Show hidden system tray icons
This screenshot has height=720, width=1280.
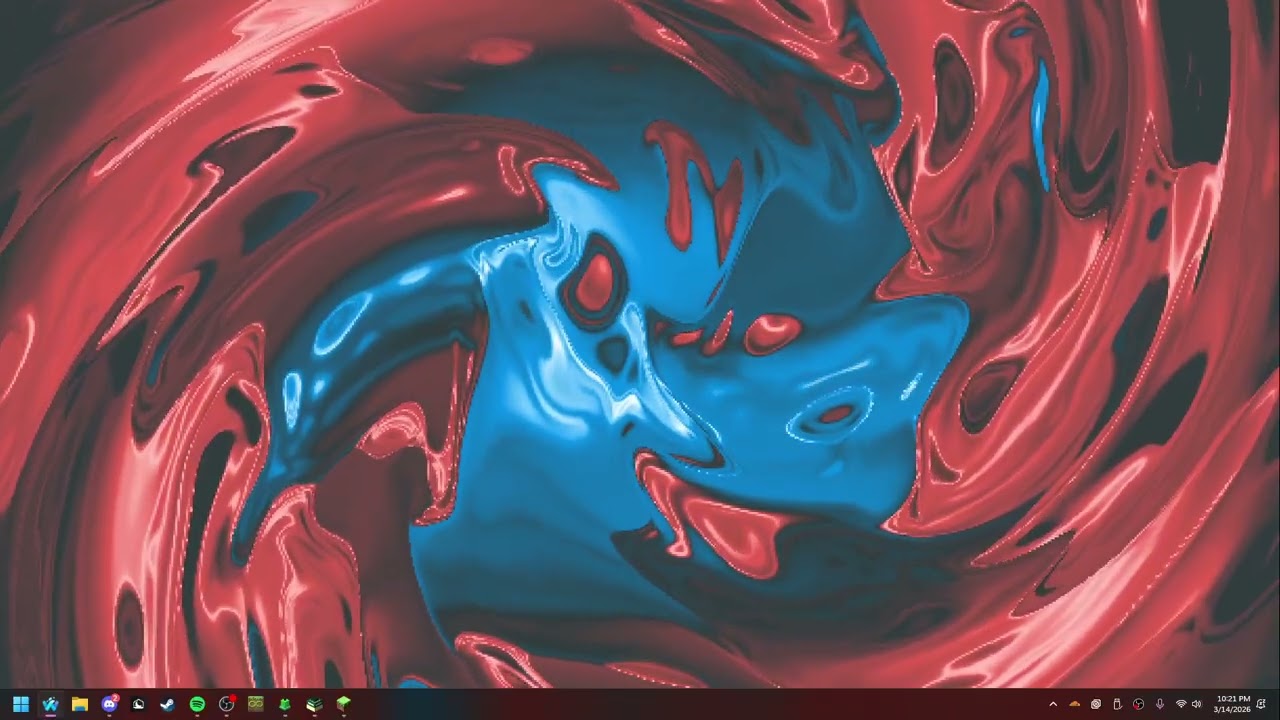pyautogui.click(x=1053, y=704)
